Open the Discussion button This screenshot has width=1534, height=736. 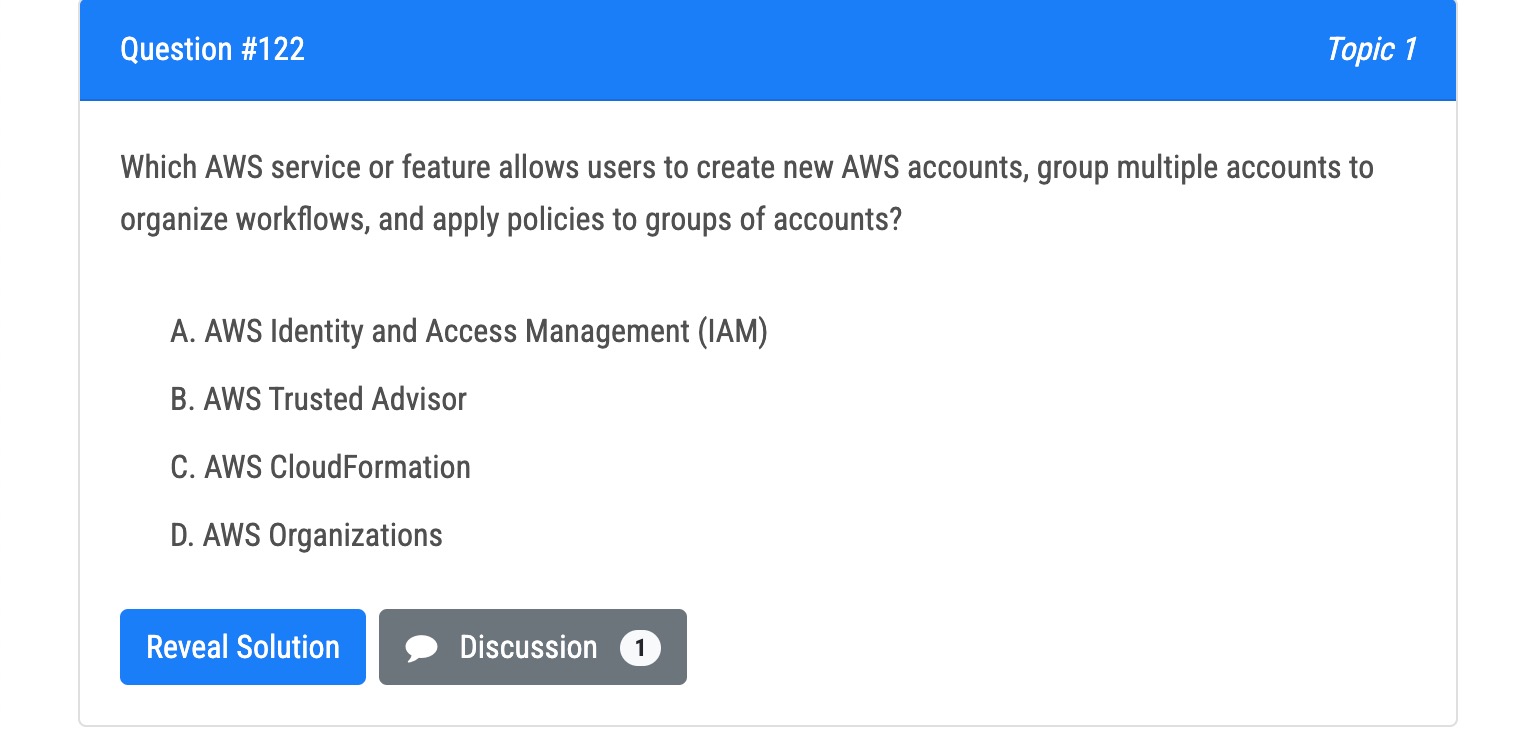[533, 647]
